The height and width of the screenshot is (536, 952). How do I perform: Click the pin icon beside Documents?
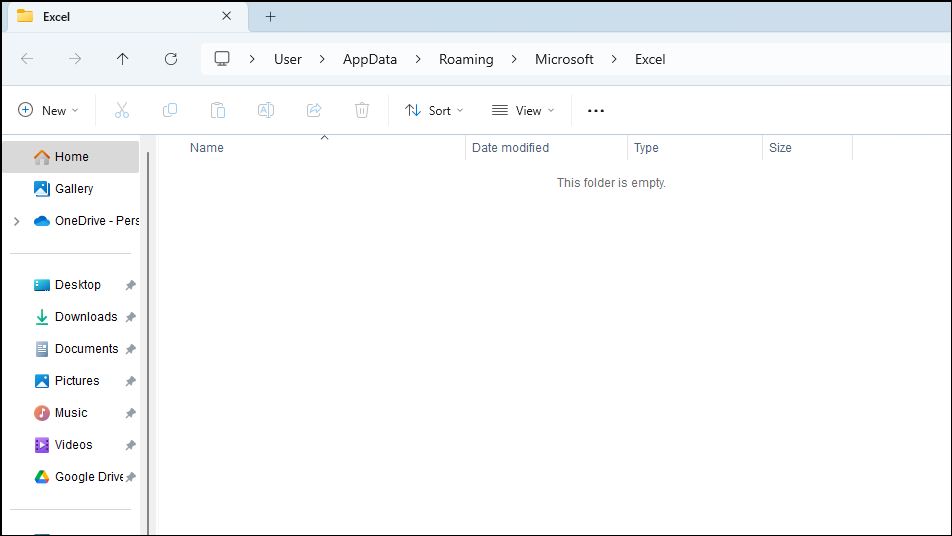[131, 350]
